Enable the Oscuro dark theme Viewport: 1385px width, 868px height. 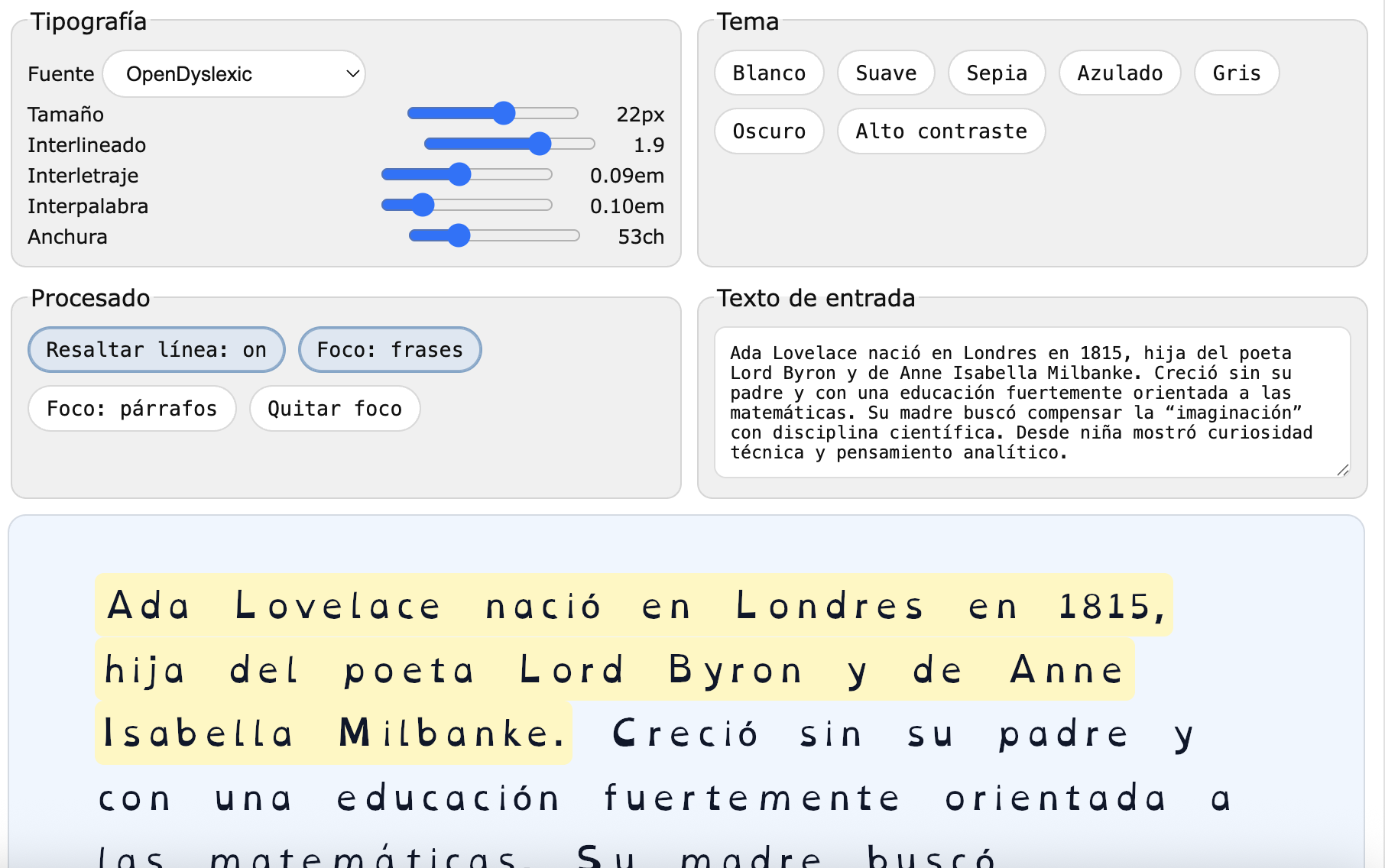(x=769, y=131)
